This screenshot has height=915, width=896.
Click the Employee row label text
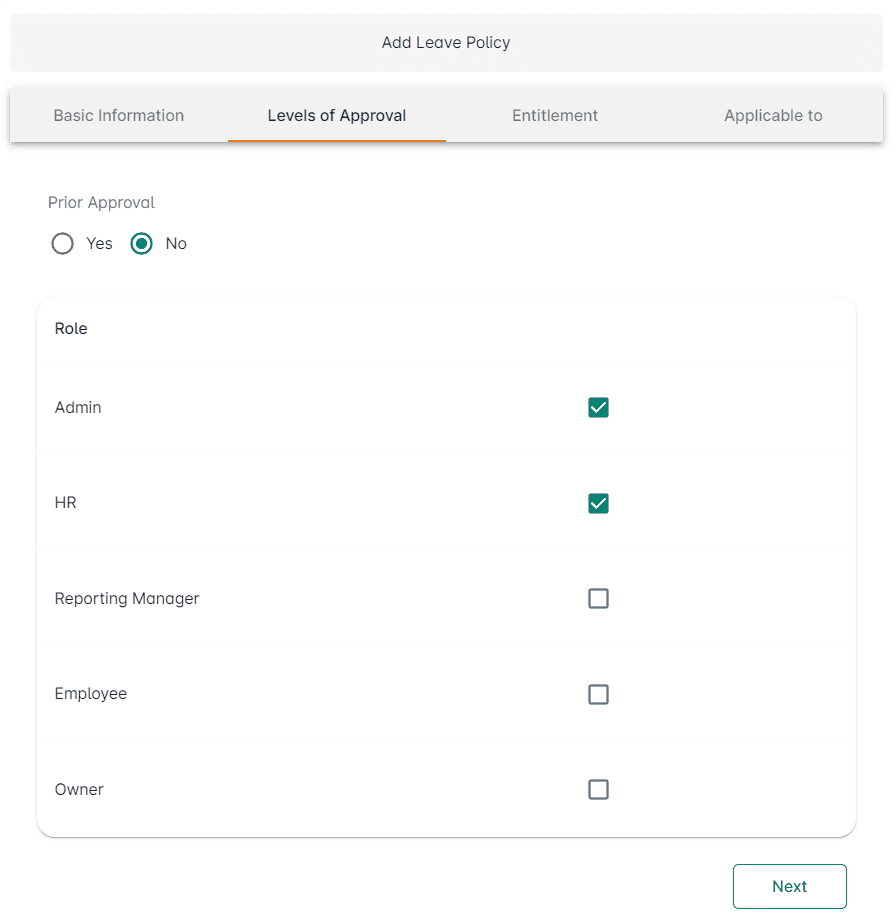coord(91,693)
